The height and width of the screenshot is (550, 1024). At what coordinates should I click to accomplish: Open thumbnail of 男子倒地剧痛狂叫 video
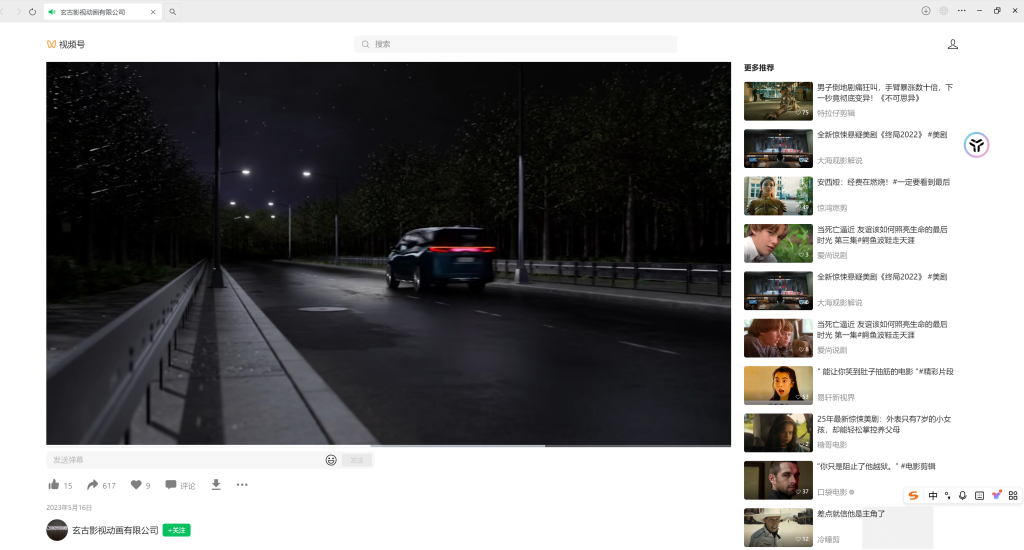coord(778,101)
